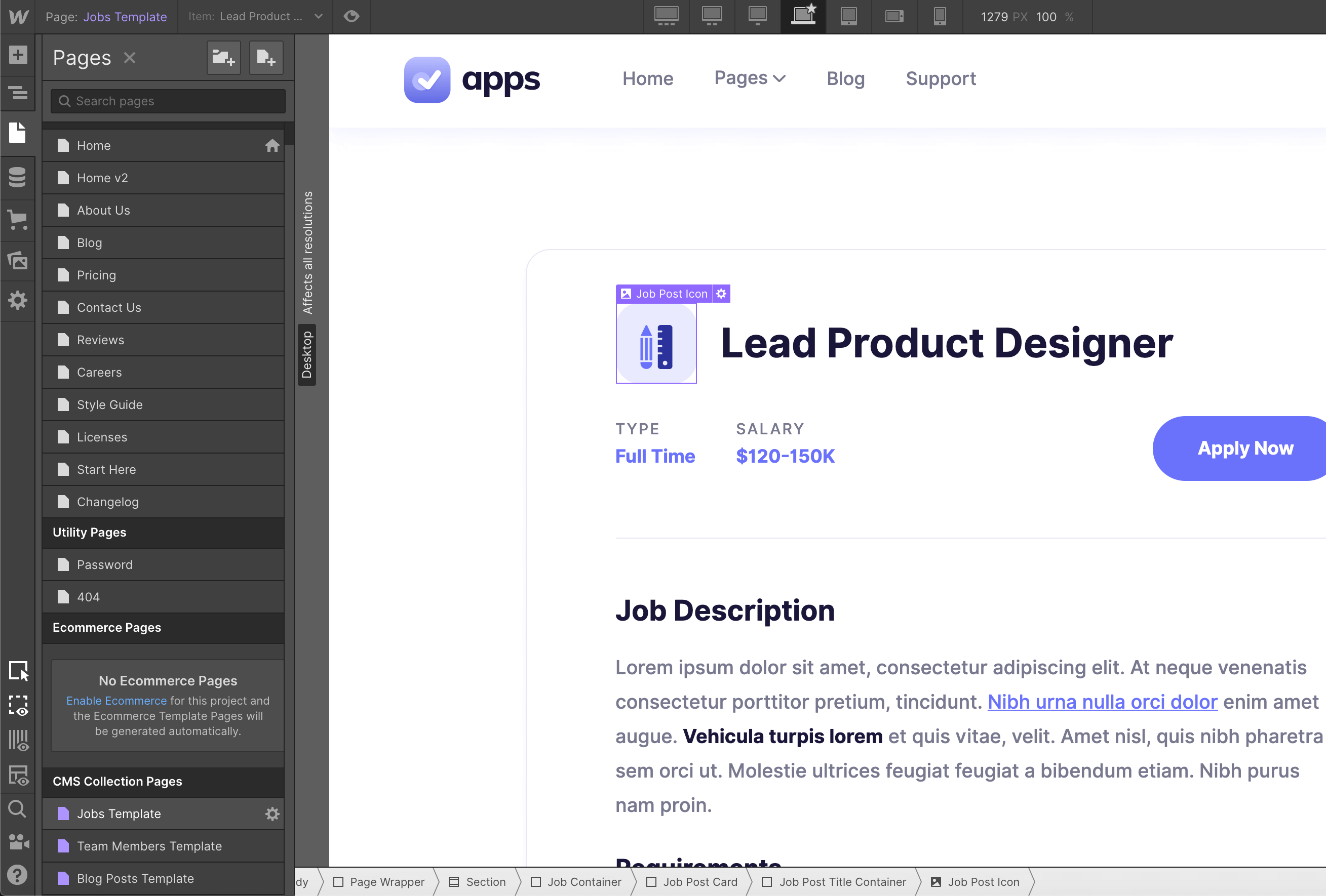Open the Ecommerce panel
Screen dimensions: 1326x896
(18, 220)
